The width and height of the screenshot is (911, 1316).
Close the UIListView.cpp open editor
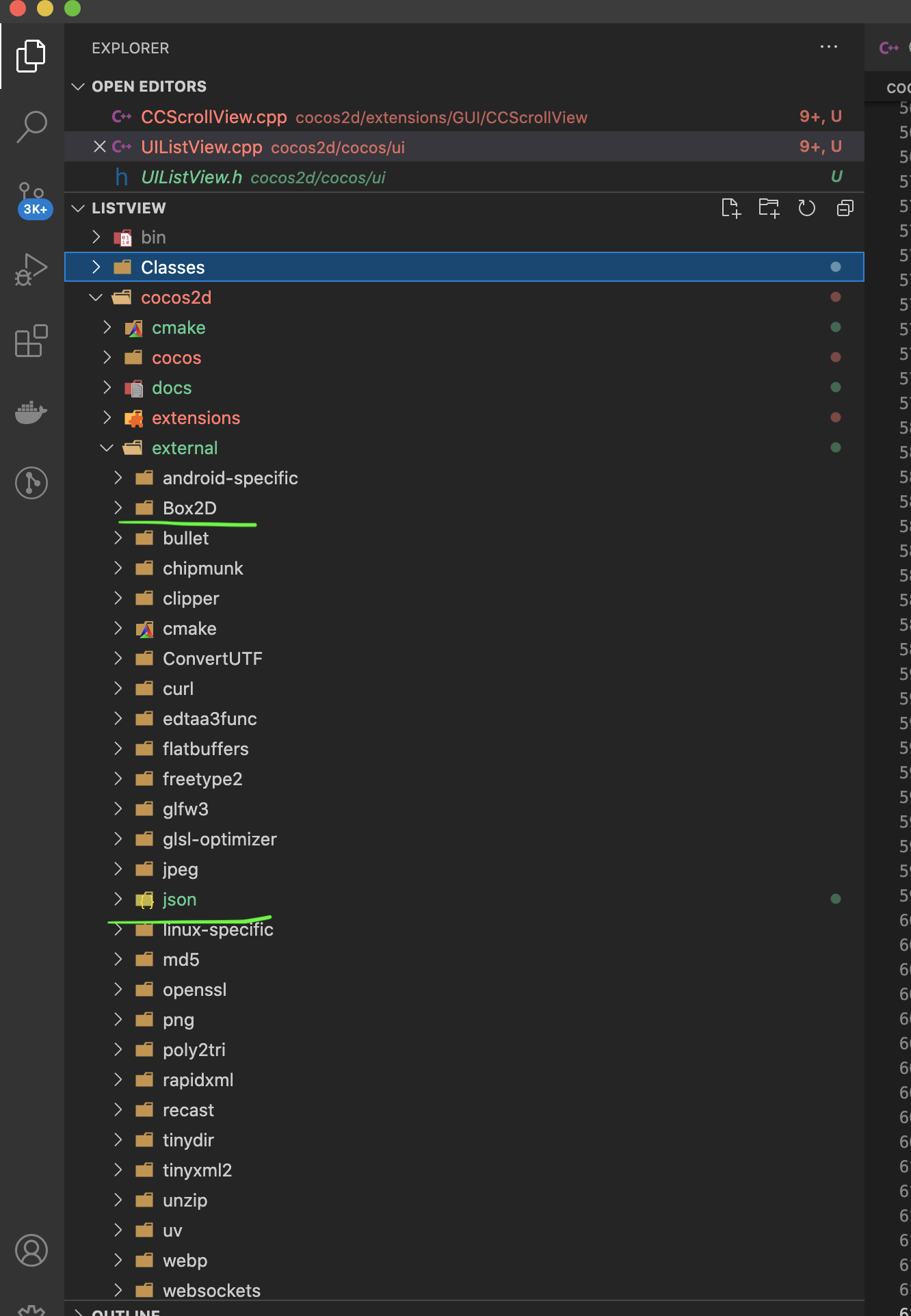click(x=100, y=147)
